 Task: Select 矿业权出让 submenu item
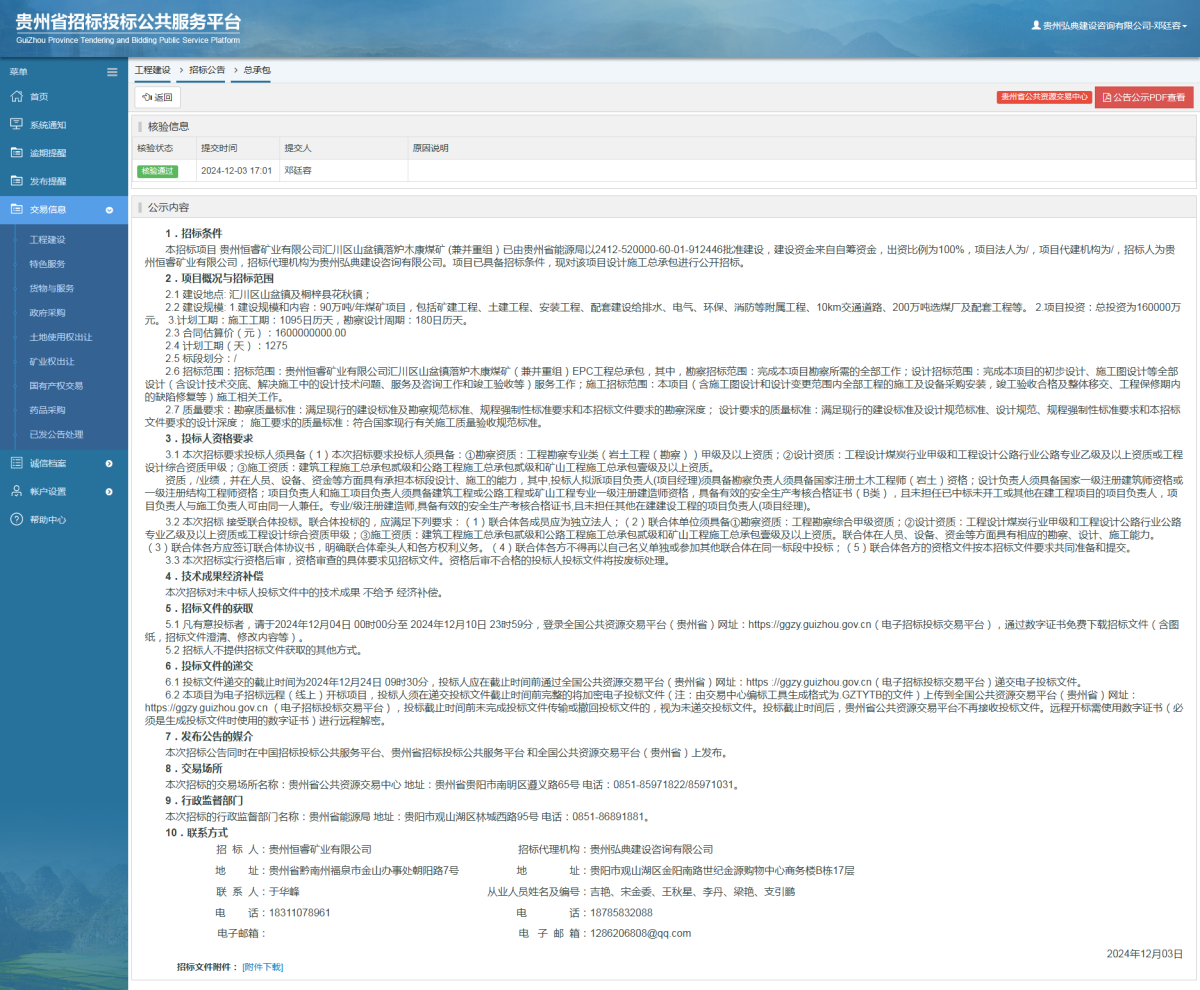(51, 361)
